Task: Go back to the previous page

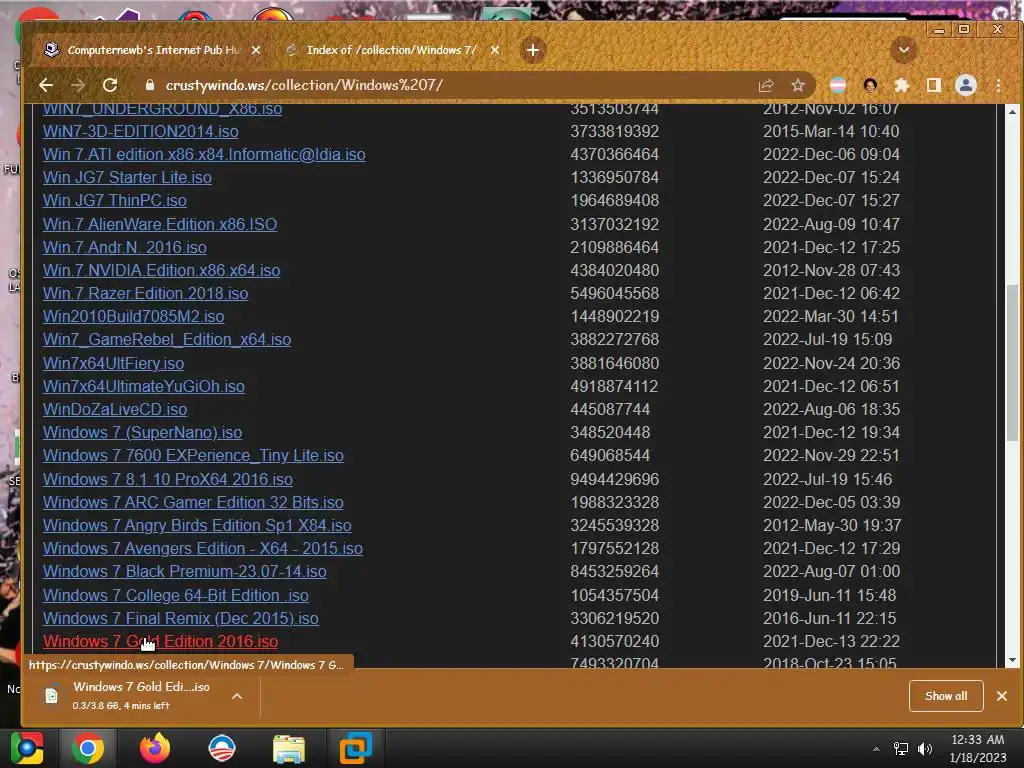Action: pyautogui.click(x=46, y=85)
